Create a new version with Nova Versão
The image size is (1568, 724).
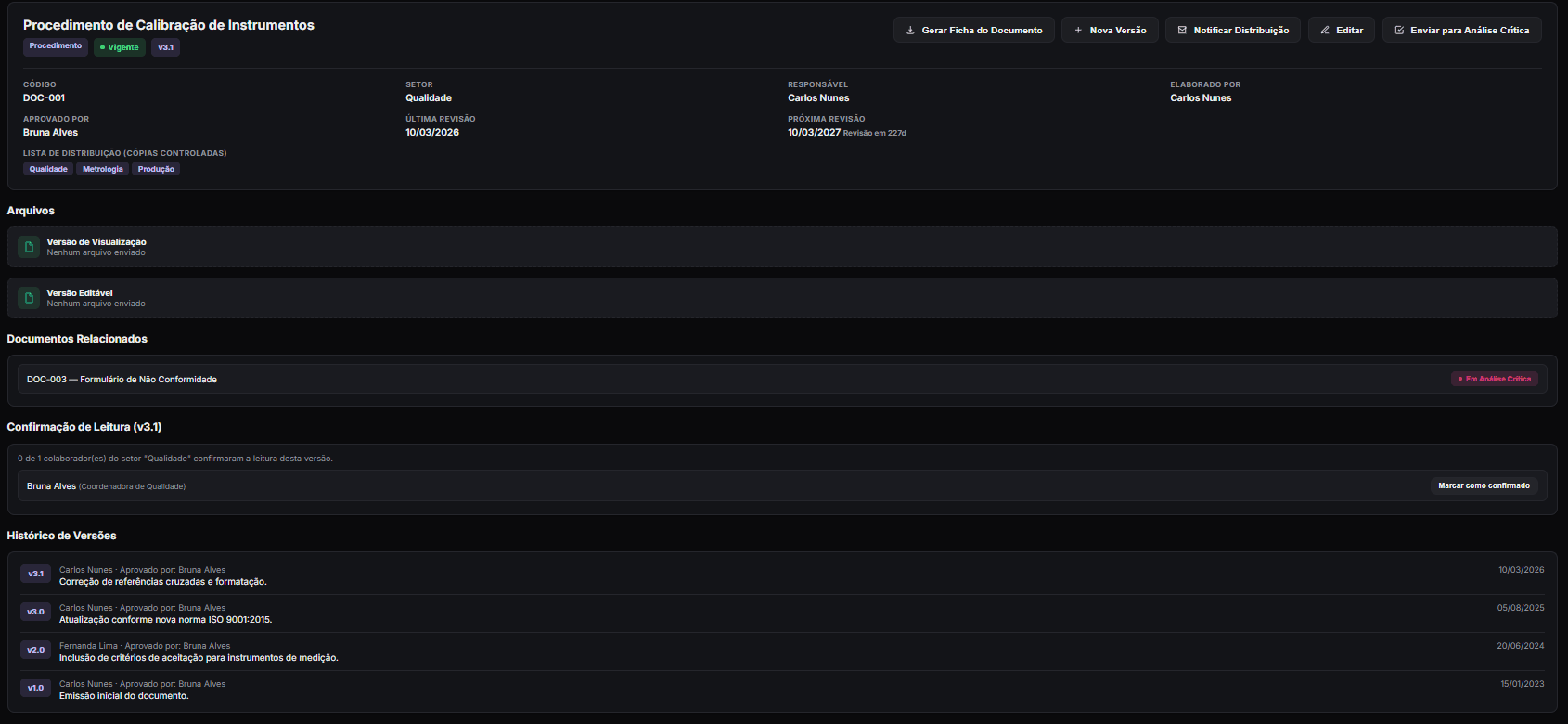pyautogui.click(x=1110, y=31)
